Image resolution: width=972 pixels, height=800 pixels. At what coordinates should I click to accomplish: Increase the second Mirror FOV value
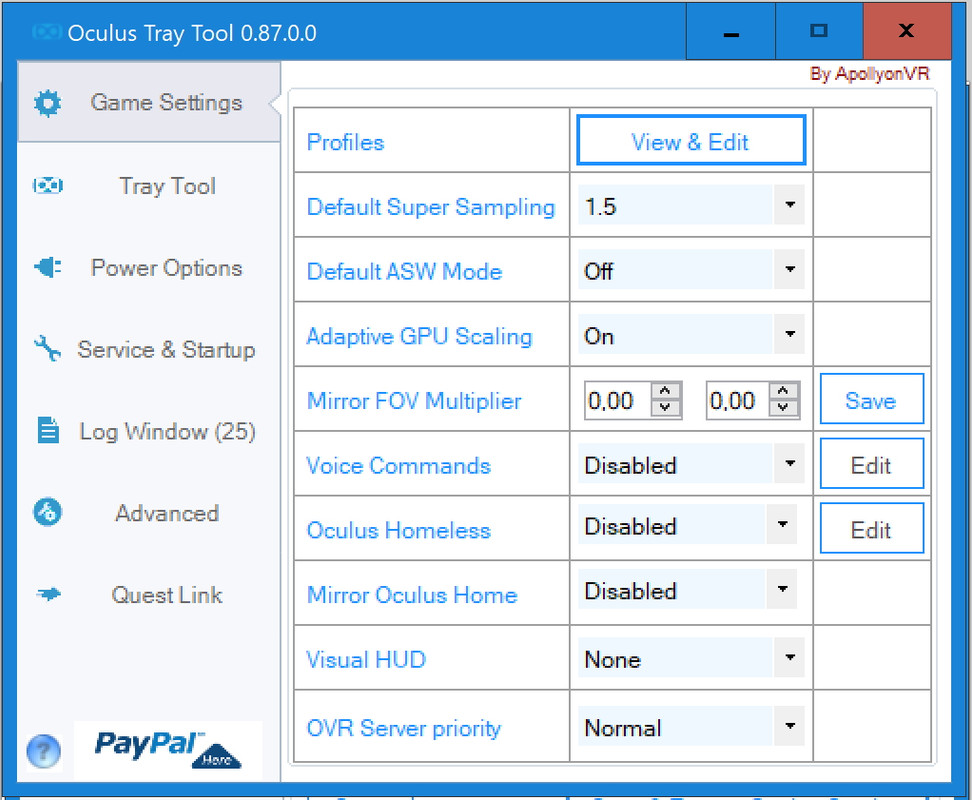click(x=783, y=392)
